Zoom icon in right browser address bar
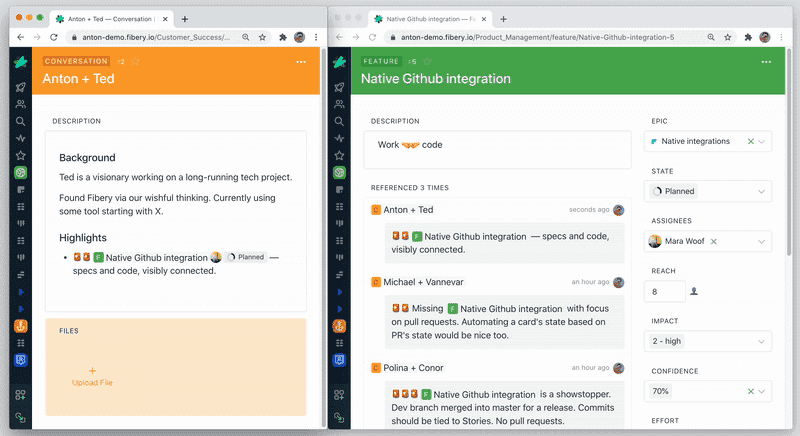Screen dimensions: 800x436 click(x=711, y=37)
